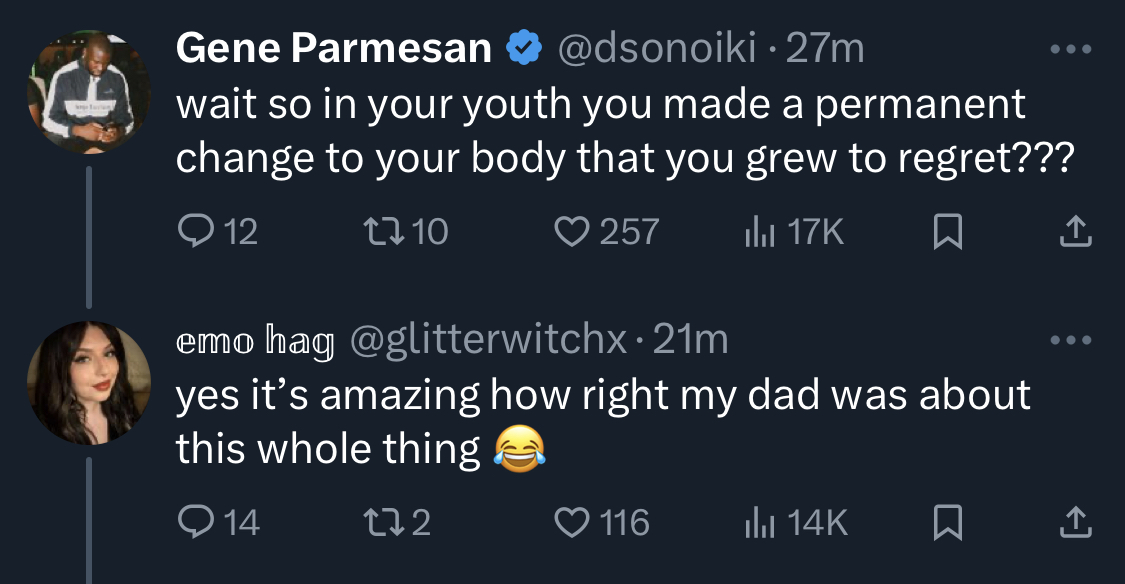This screenshot has width=1125, height=584.
Task: Share Gene Parmesan's tweet
Action: click(x=1075, y=232)
